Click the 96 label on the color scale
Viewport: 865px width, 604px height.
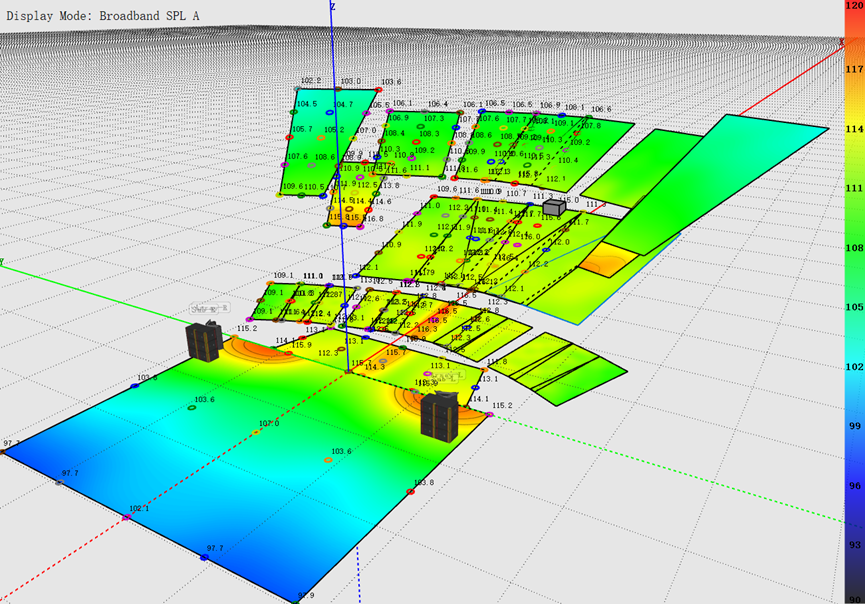855,485
